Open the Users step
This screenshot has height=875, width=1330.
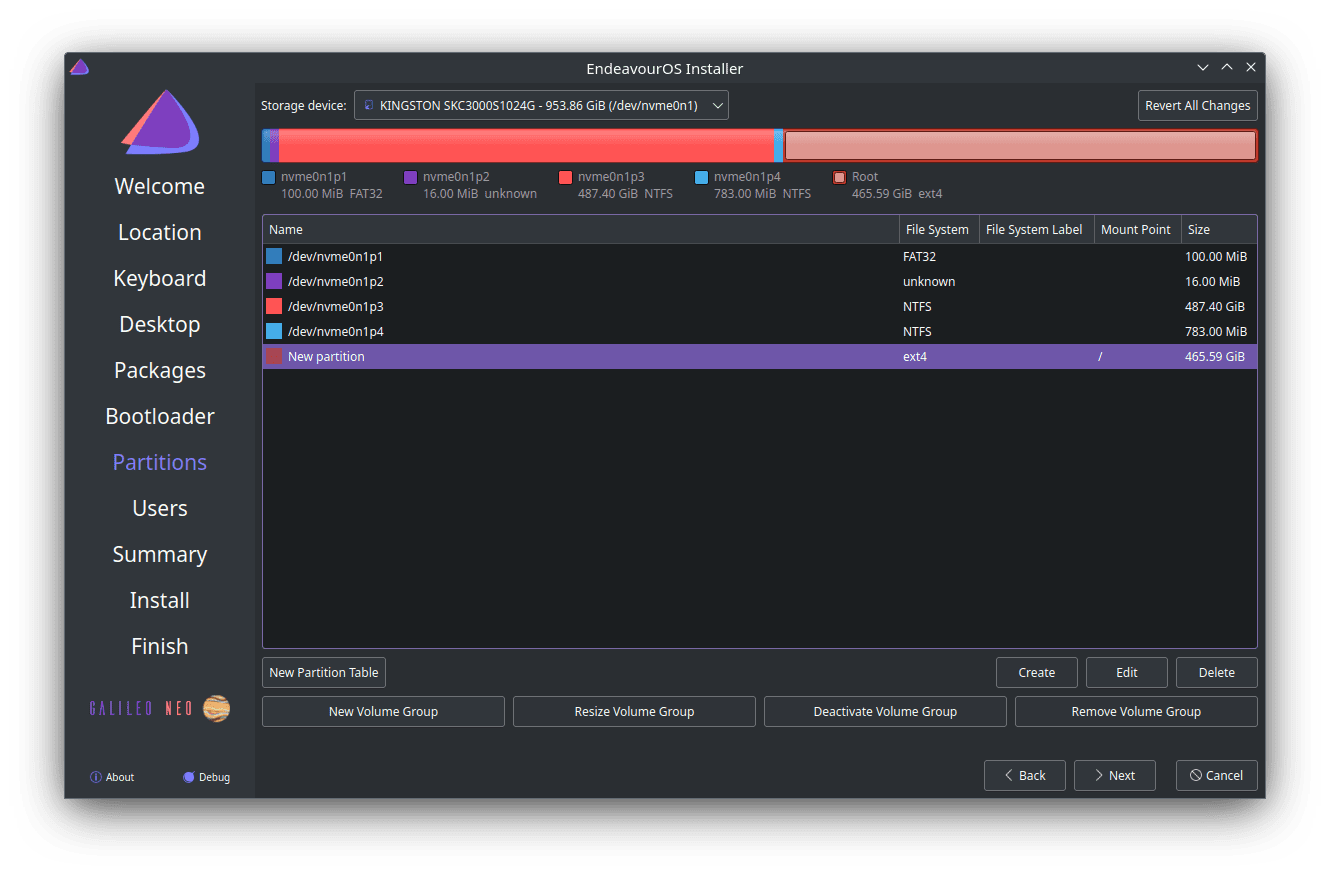click(x=160, y=508)
